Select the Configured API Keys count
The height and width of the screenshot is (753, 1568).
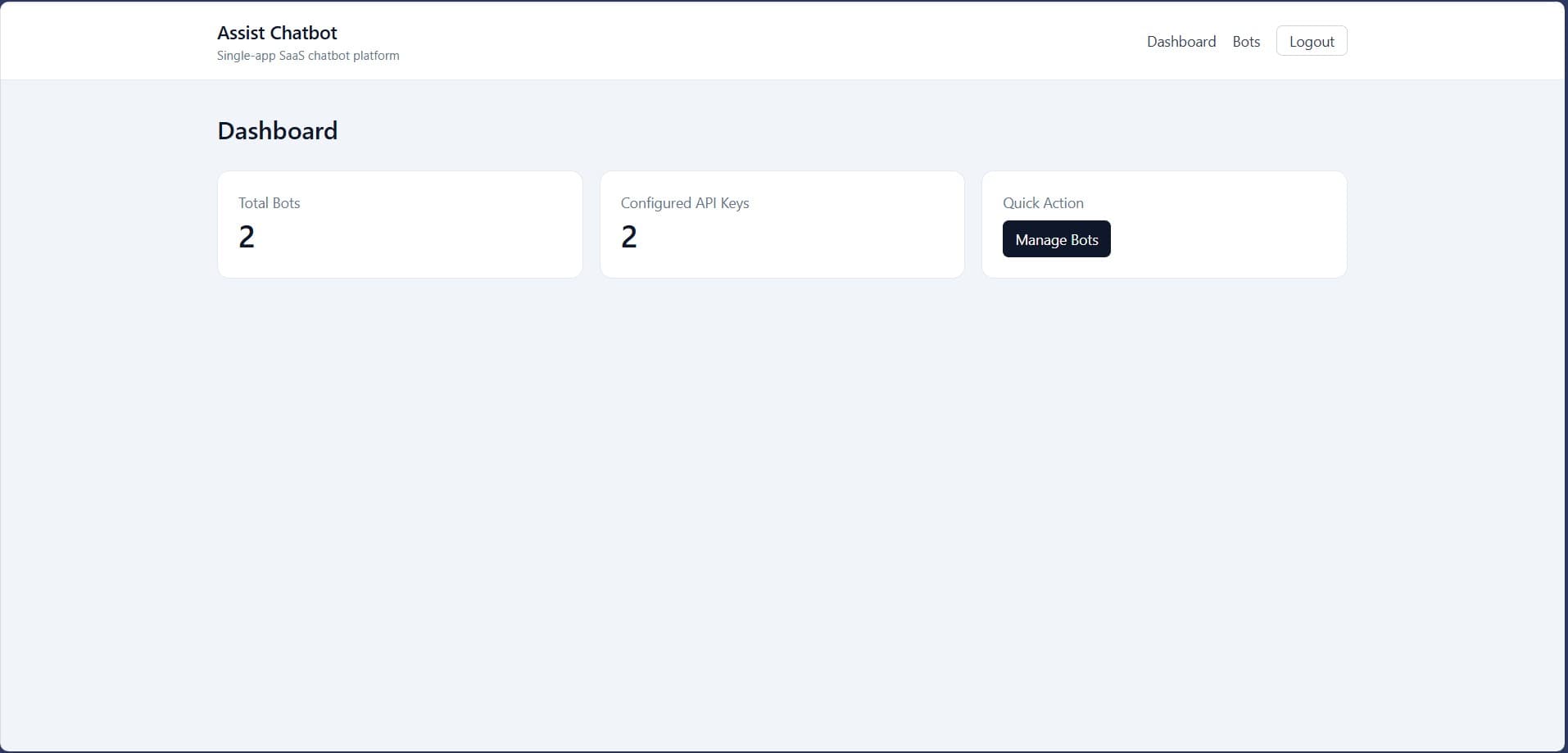click(628, 237)
